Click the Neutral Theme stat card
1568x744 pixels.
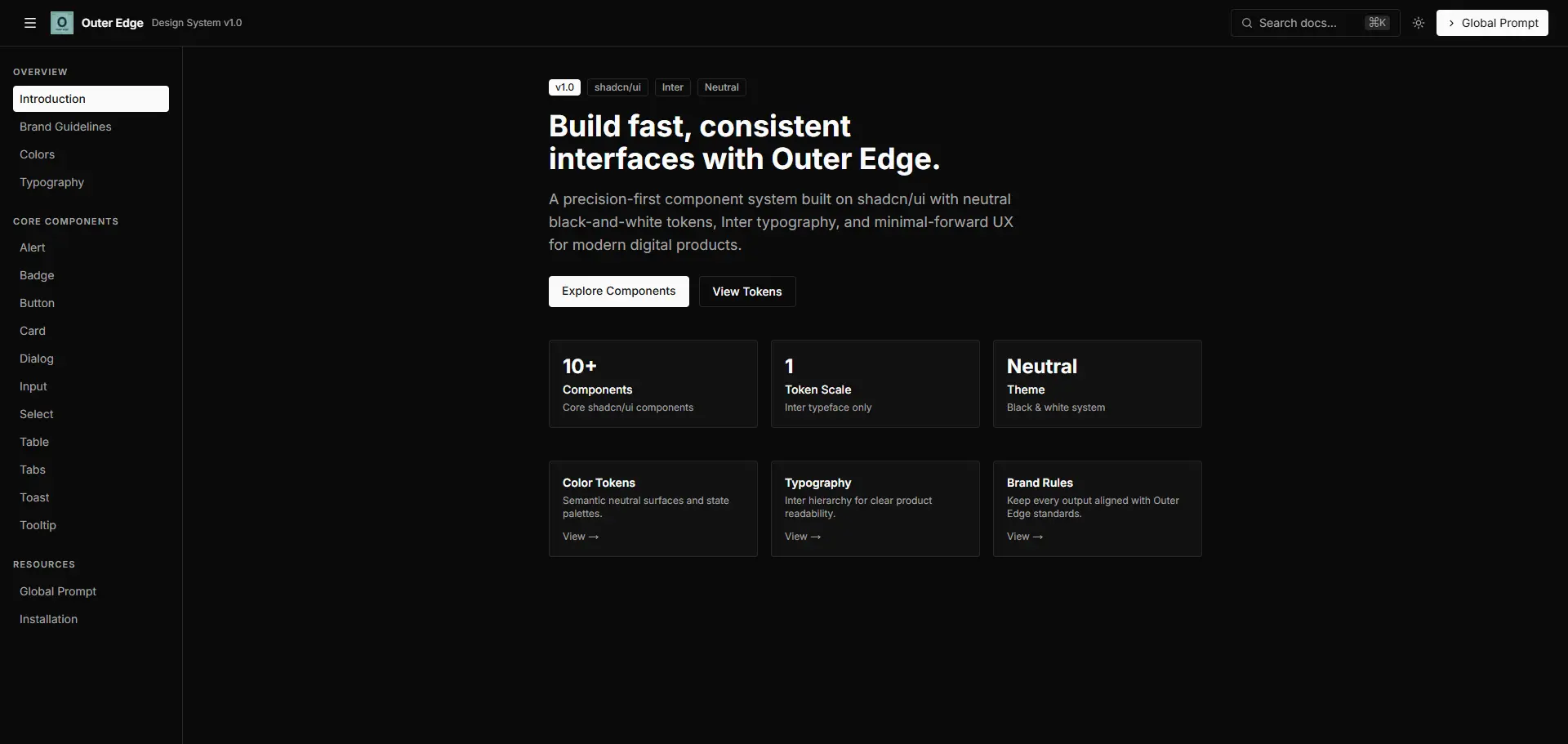pos(1098,384)
